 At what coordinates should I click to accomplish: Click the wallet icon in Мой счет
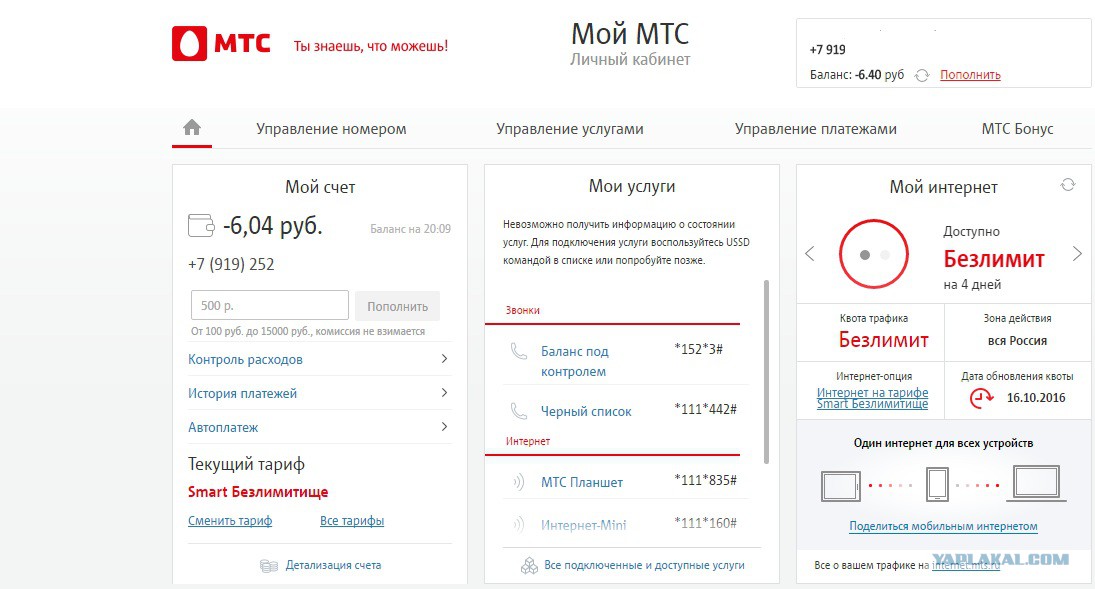click(201, 226)
